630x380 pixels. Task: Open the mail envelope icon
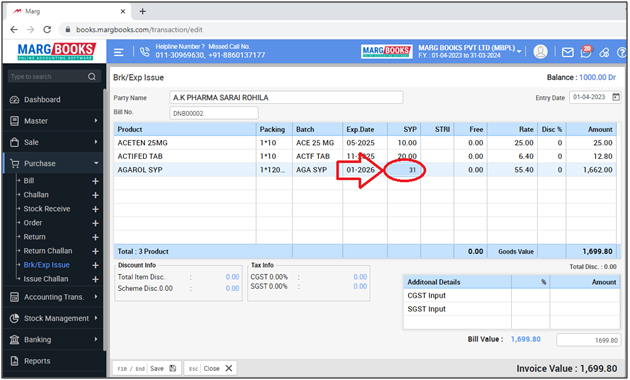567,52
